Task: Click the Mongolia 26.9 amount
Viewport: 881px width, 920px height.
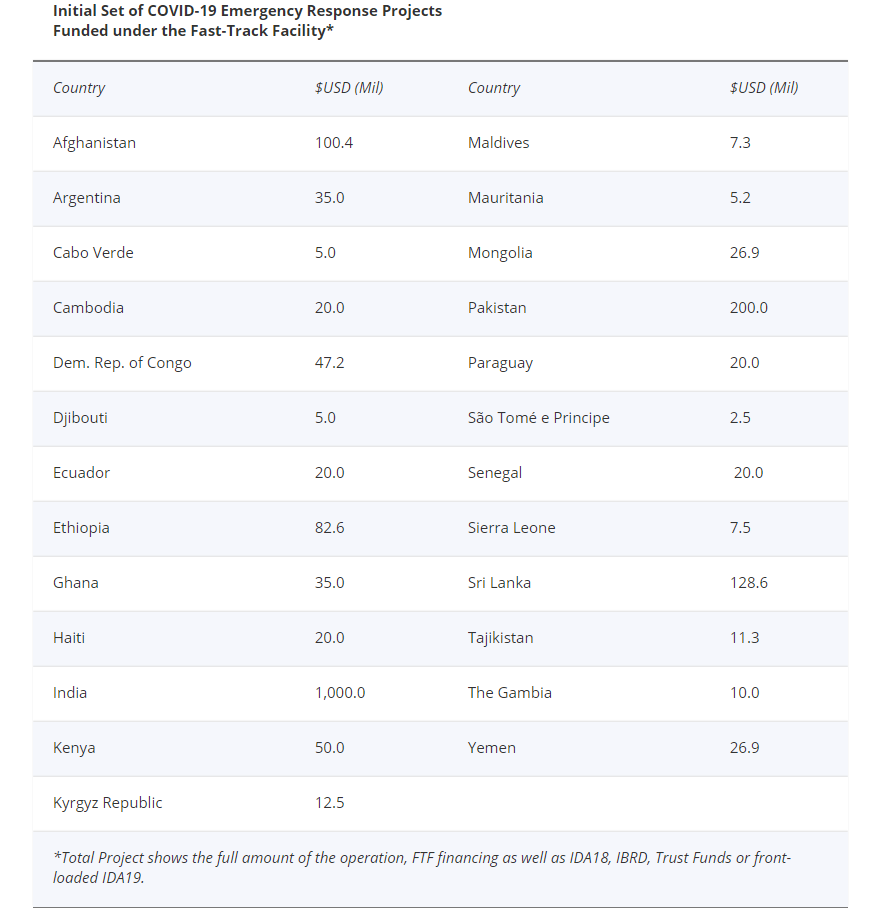Action: [x=744, y=253]
